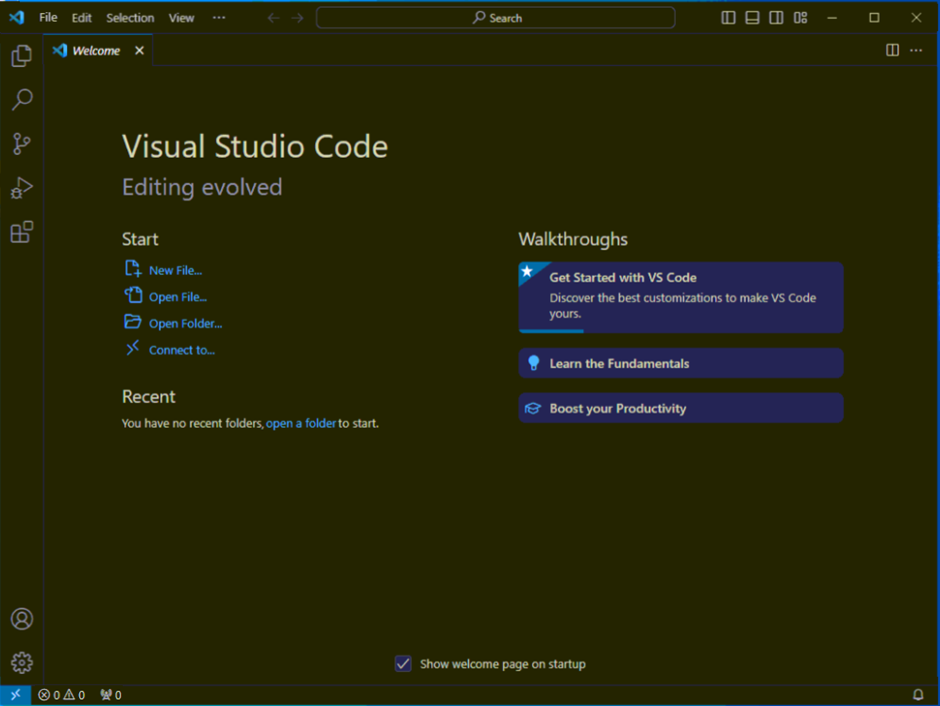The height and width of the screenshot is (706, 940).
Task: Go back with the left arrow
Action: 273,18
